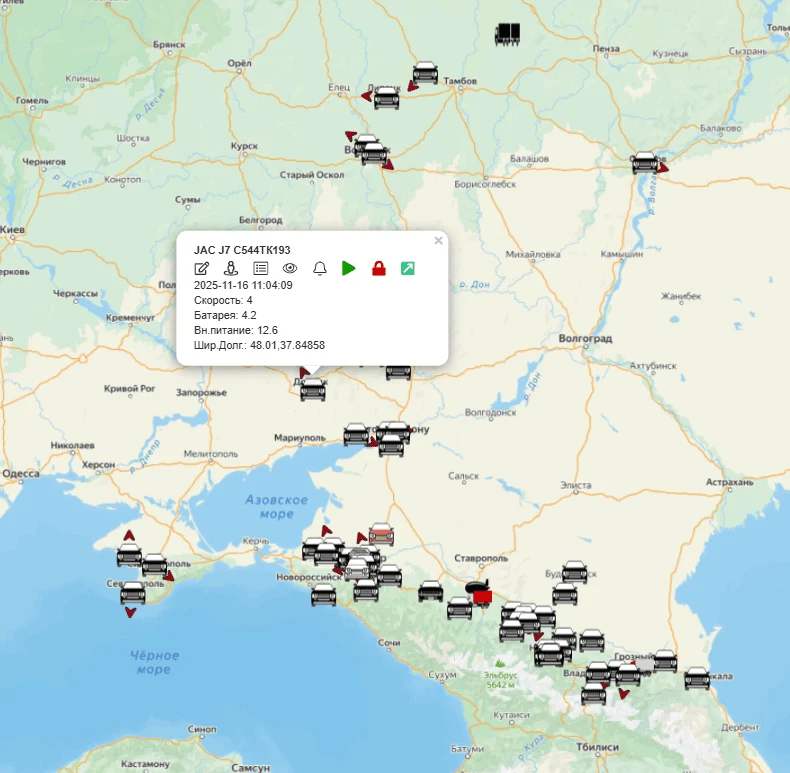Open the map pin location icon
The height and width of the screenshot is (773, 790).
click(x=230, y=268)
